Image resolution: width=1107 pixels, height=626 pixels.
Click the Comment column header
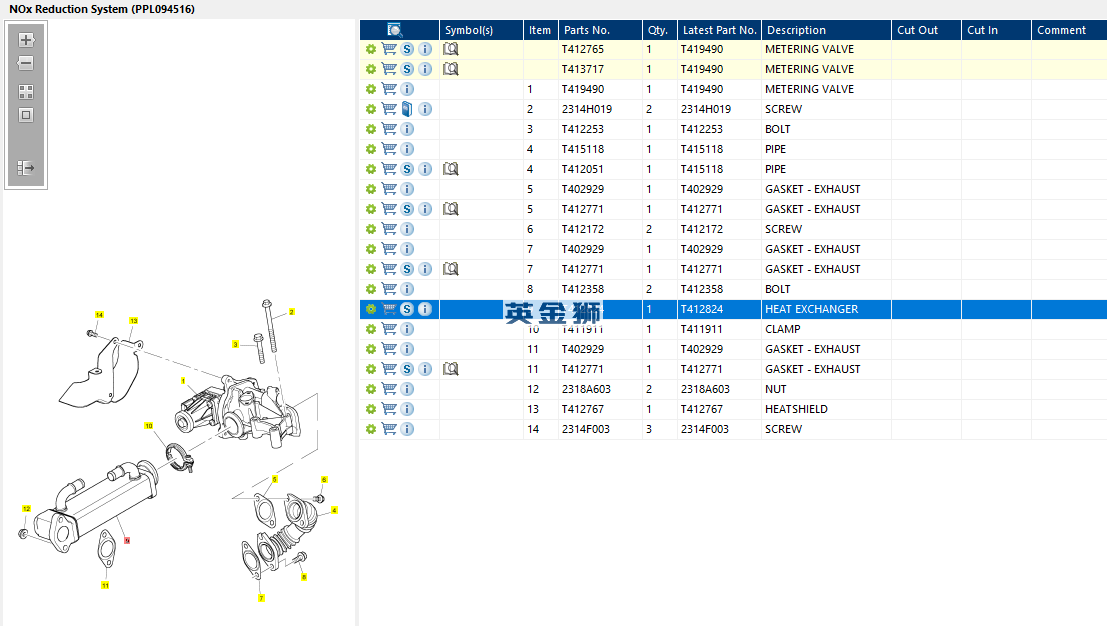click(x=1069, y=30)
